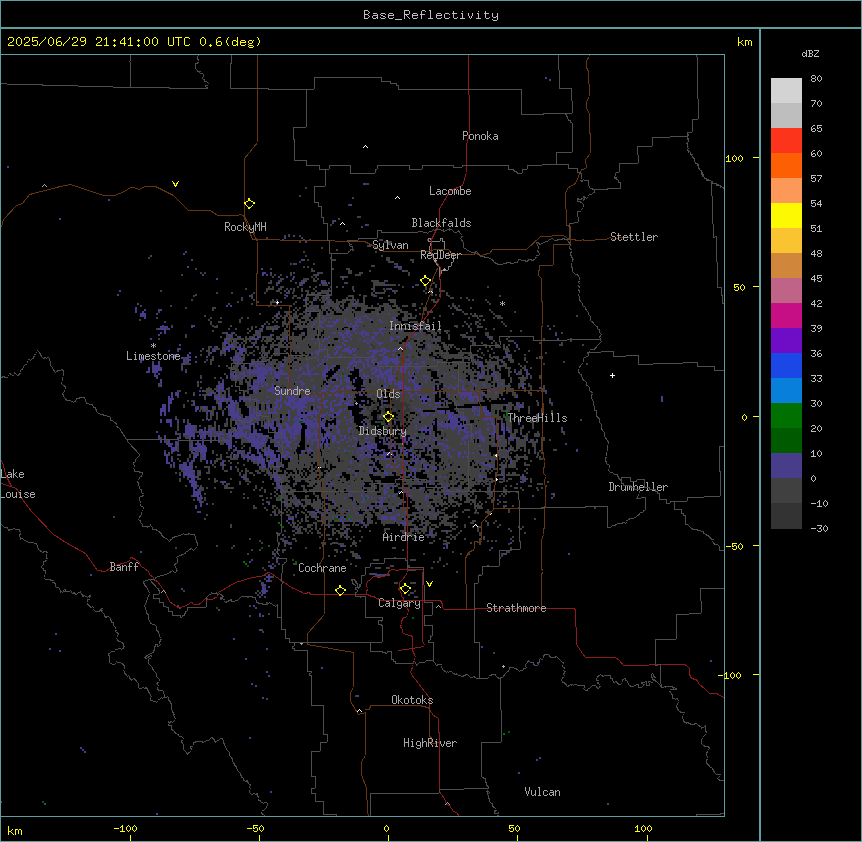862x842 pixels.
Task: Click the yellow diamond marker south of RedDeer
Action: (425, 281)
